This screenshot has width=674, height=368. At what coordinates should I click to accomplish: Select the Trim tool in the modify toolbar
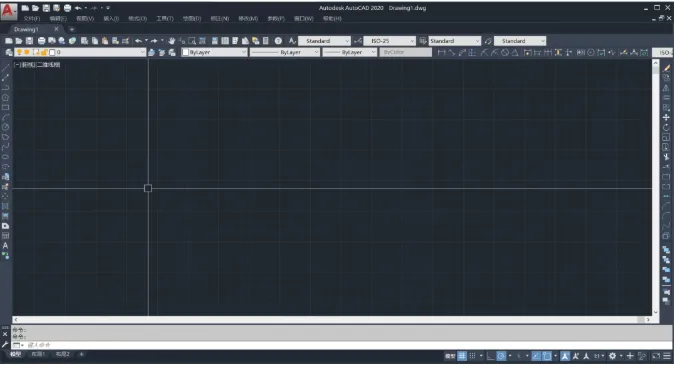[666, 157]
